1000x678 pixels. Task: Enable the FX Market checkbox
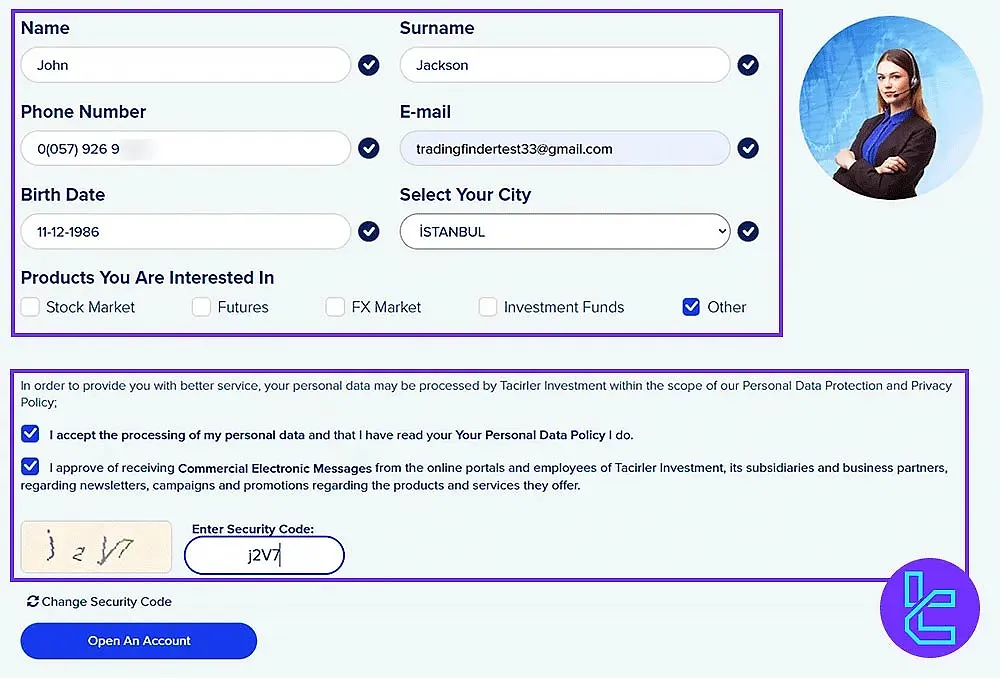(x=335, y=307)
